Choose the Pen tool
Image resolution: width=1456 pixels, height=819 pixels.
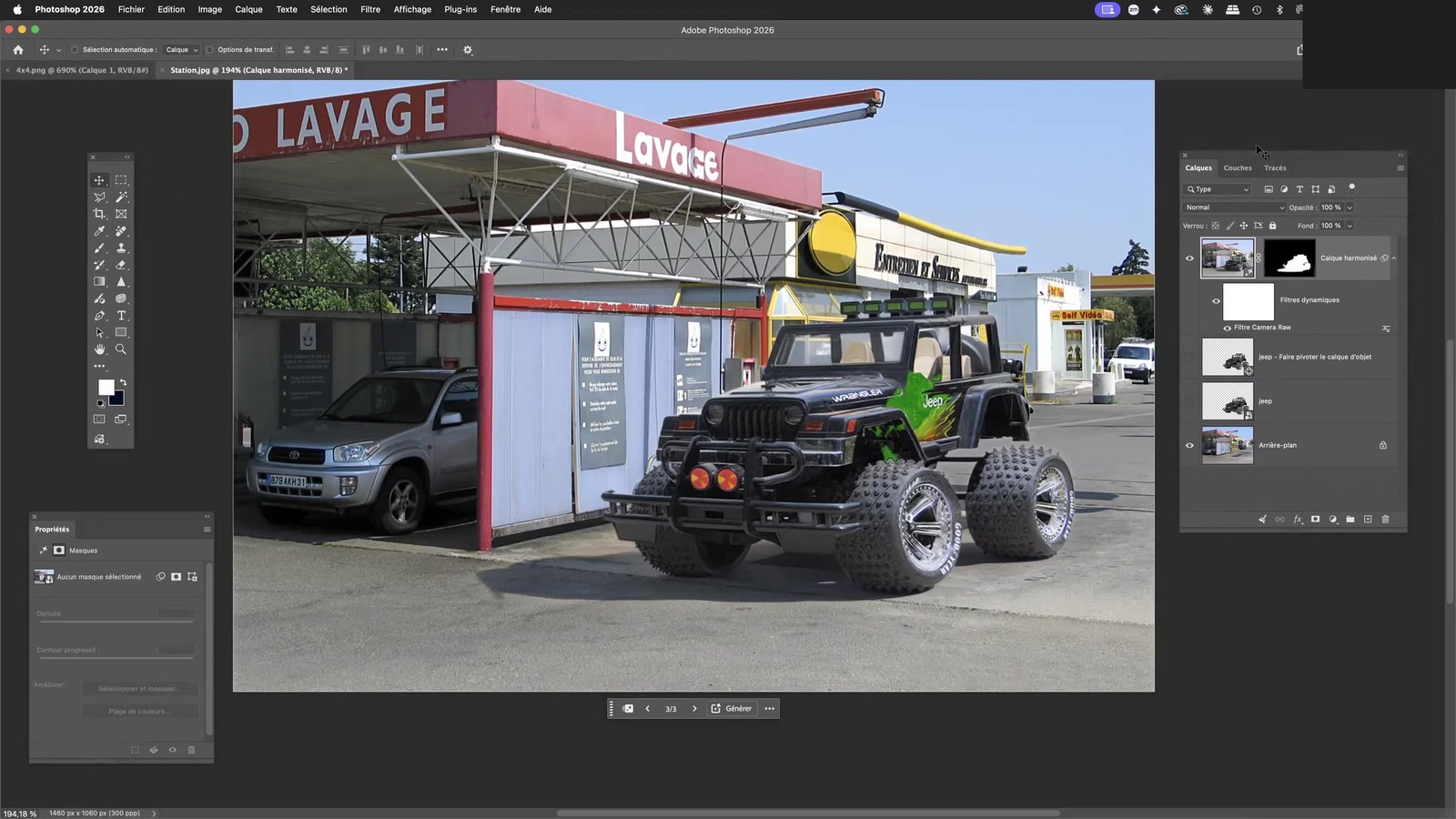click(x=99, y=316)
